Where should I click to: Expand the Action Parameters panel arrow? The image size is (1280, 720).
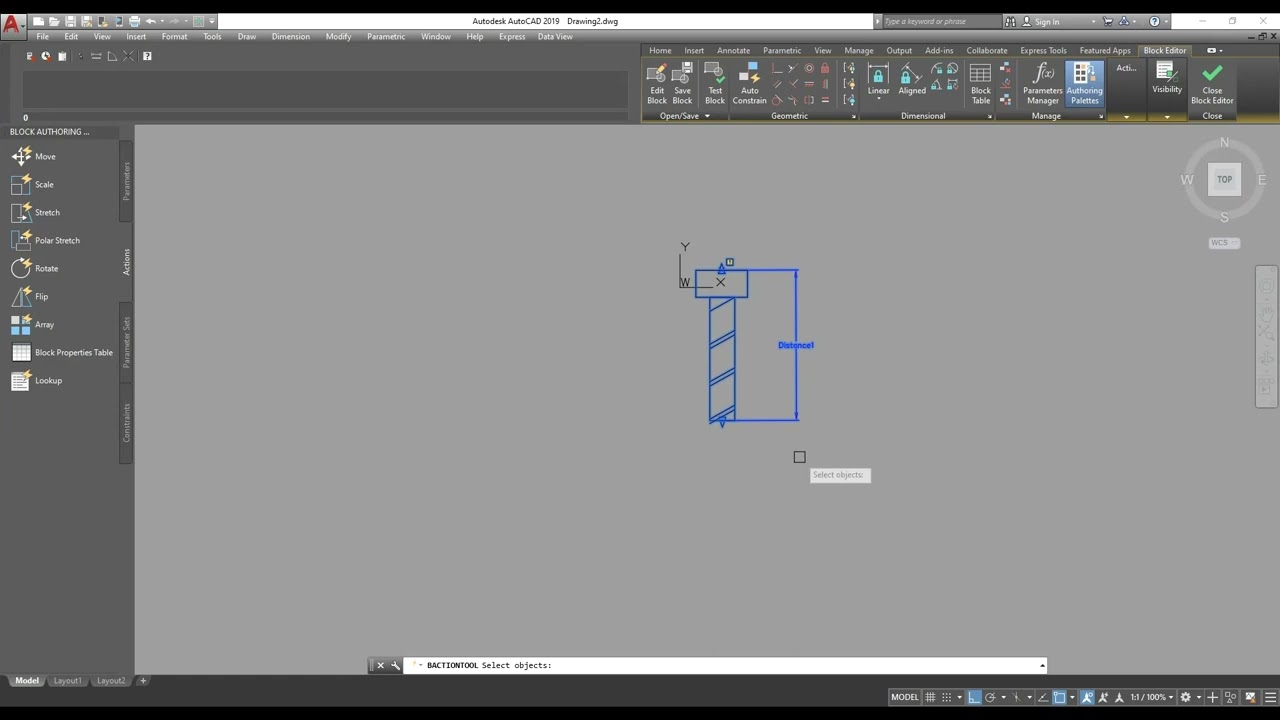[x=1126, y=116]
